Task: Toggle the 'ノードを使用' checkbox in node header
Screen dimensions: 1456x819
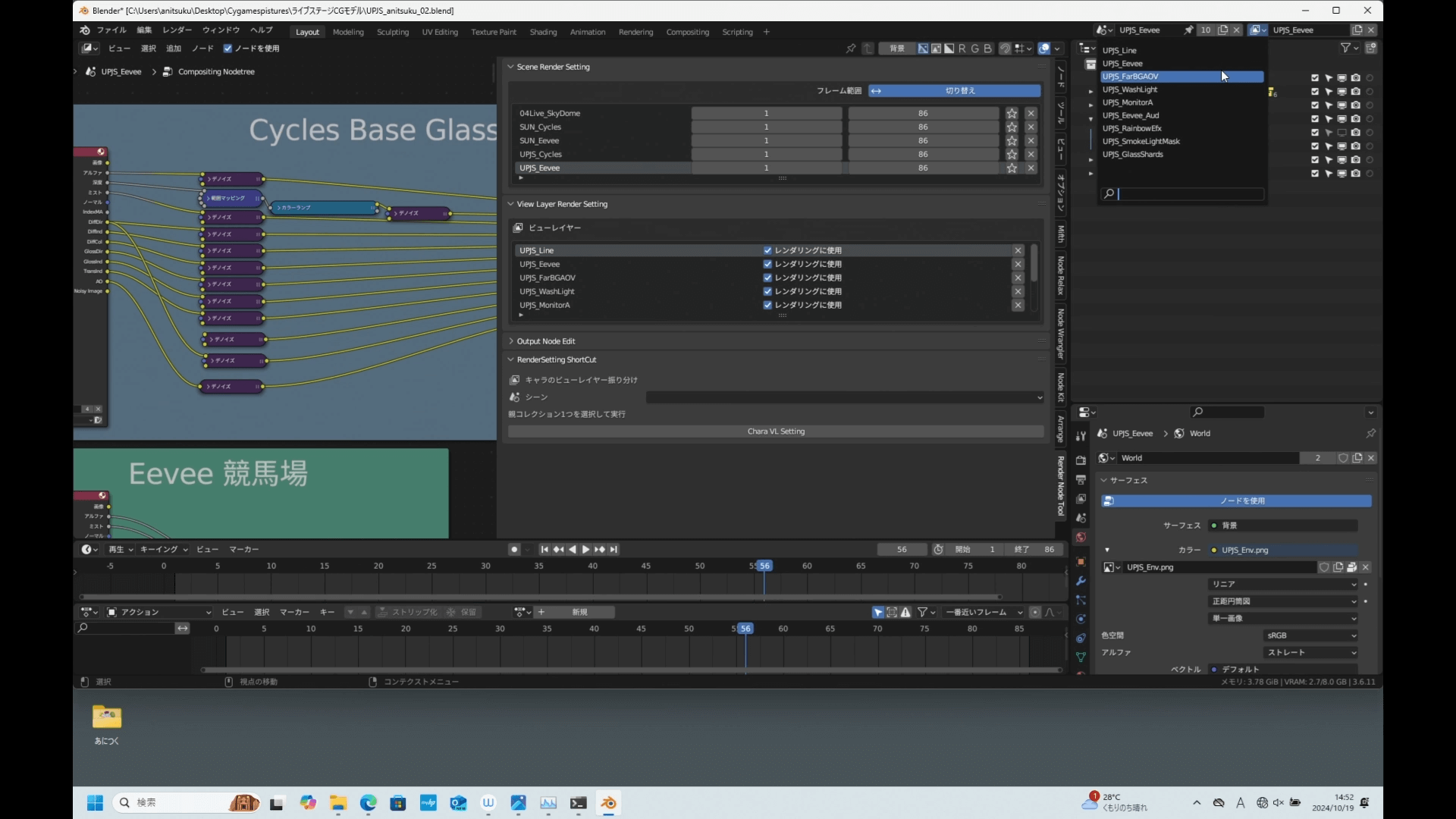Action: 227,49
